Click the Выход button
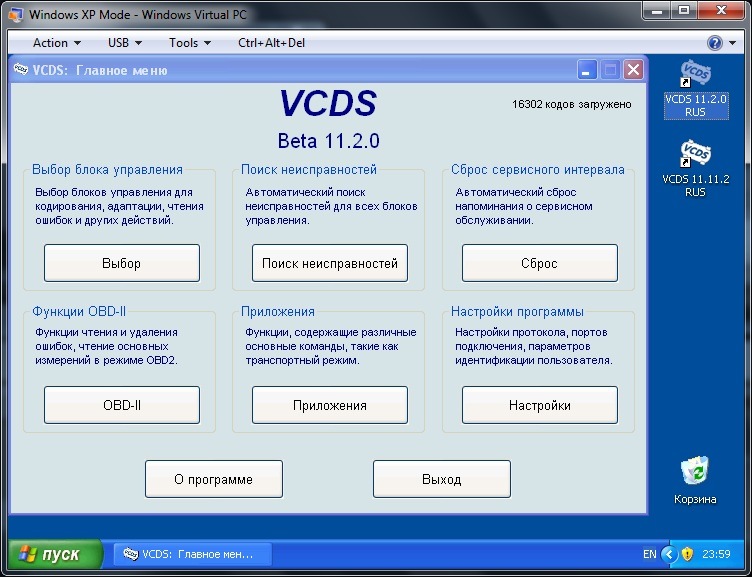The width and height of the screenshot is (752, 577). pos(442,479)
